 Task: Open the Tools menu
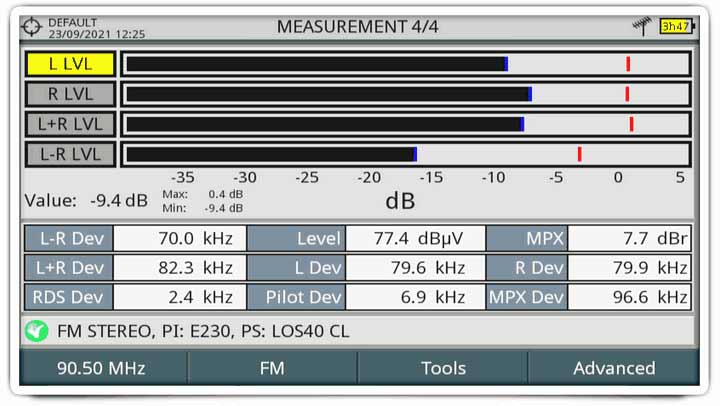pyautogui.click(x=443, y=368)
